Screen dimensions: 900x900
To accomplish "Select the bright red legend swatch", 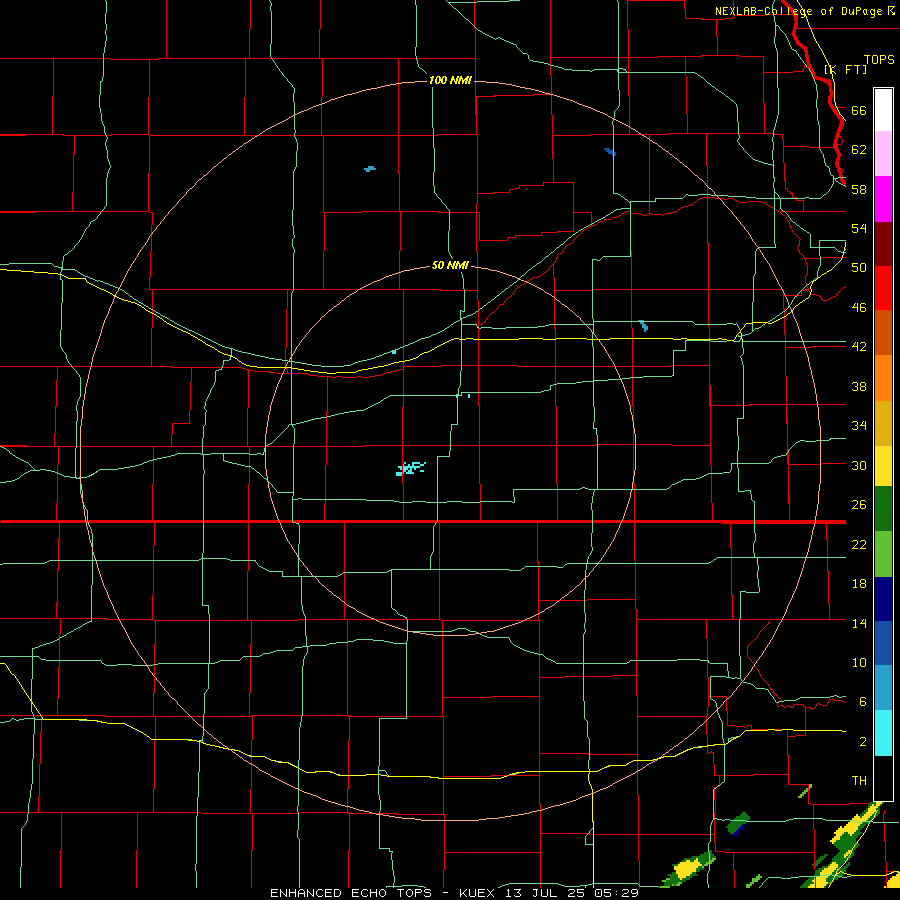I will 883,288.
